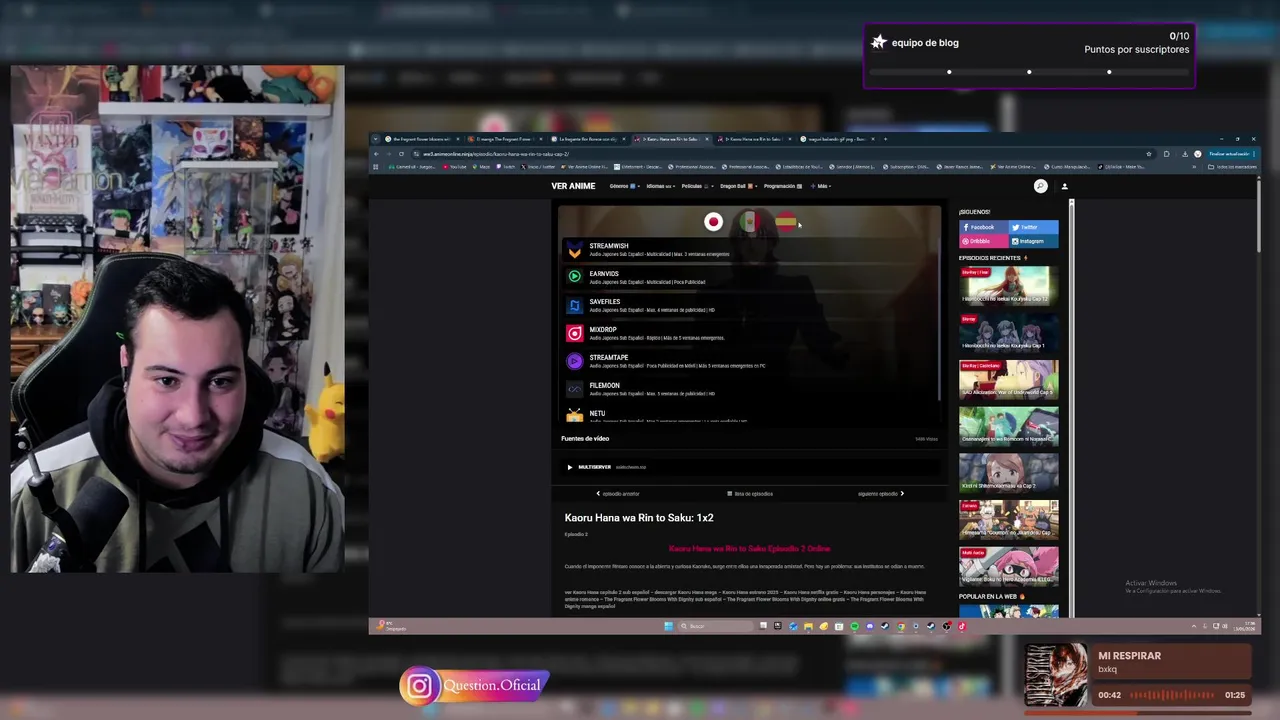Open the Idiomas dropdown menu
The height and width of the screenshot is (720, 1280).
click(x=660, y=186)
